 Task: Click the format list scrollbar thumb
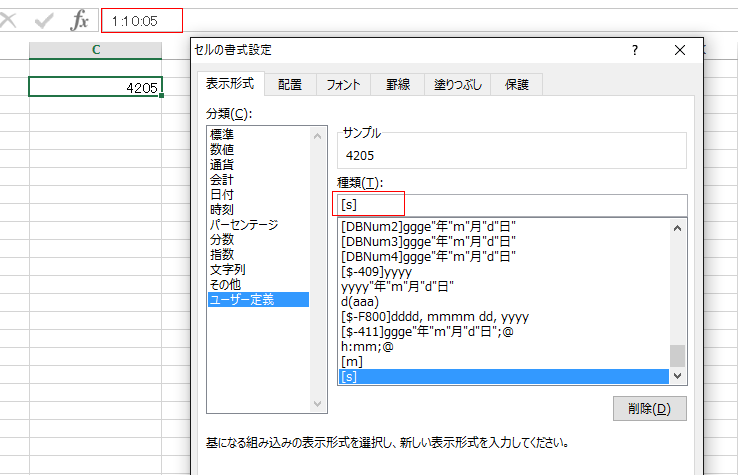click(677, 356)
